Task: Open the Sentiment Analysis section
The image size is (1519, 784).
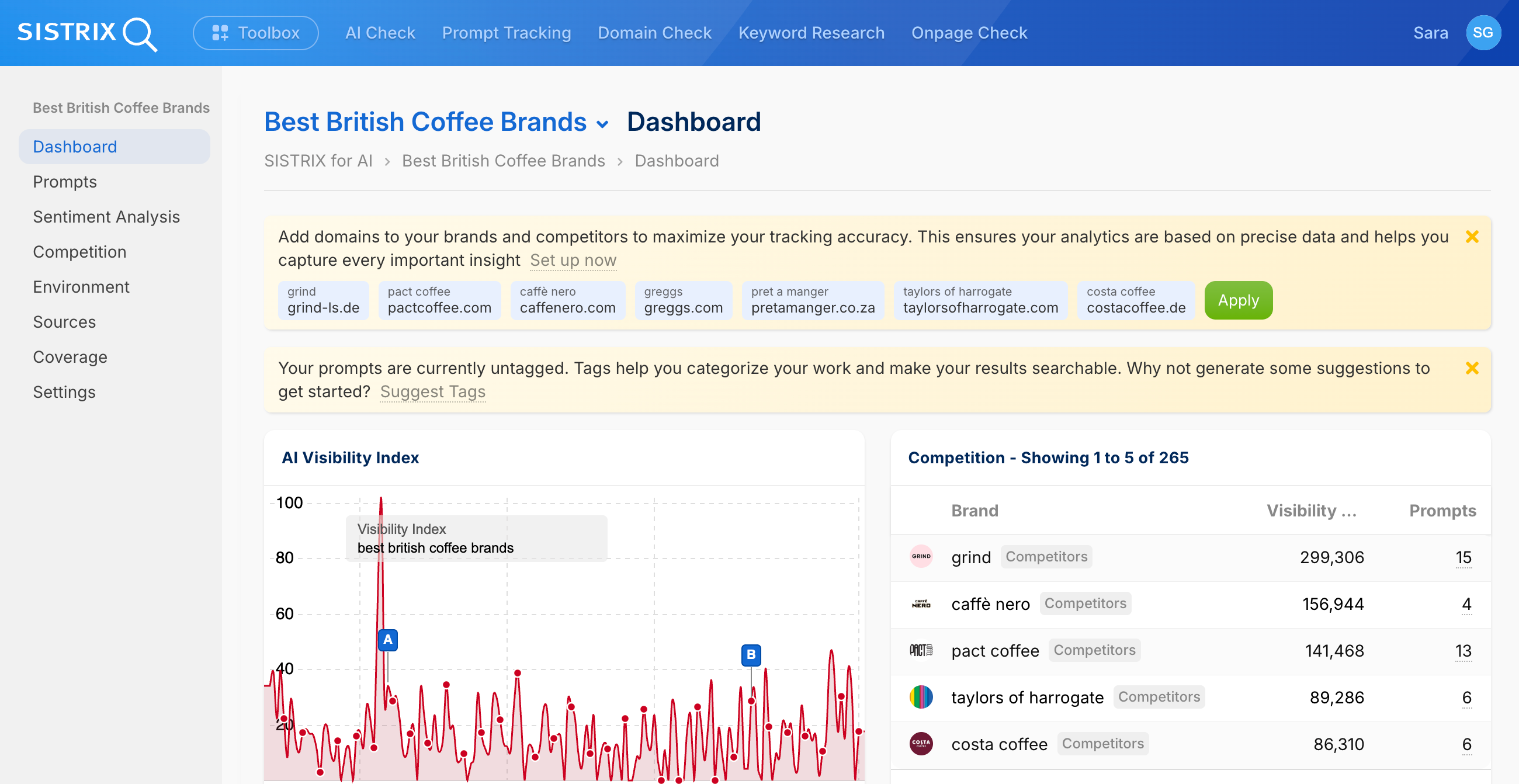Action: click(x=106, y=216)
